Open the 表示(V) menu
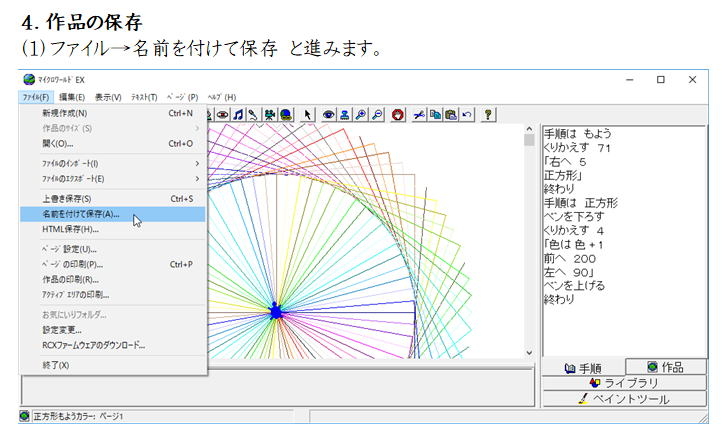728x439 pixels. (108, 97)
